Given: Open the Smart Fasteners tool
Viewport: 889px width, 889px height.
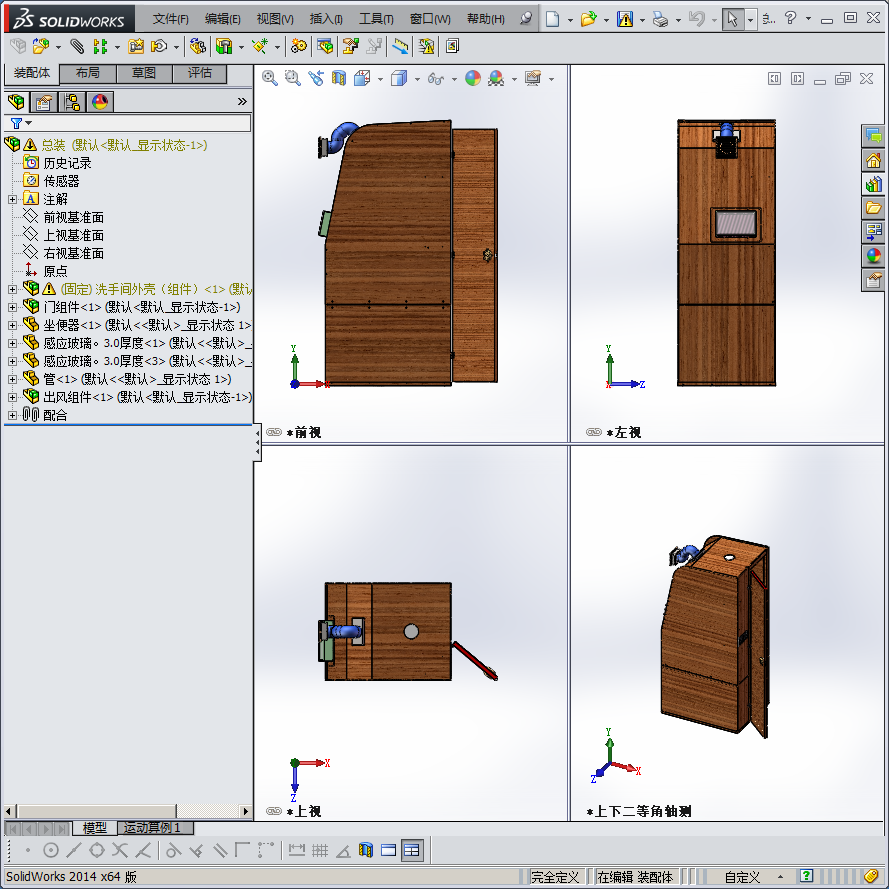Looking at the screenshot, I should pyautogui.click(x=136, y=46).
